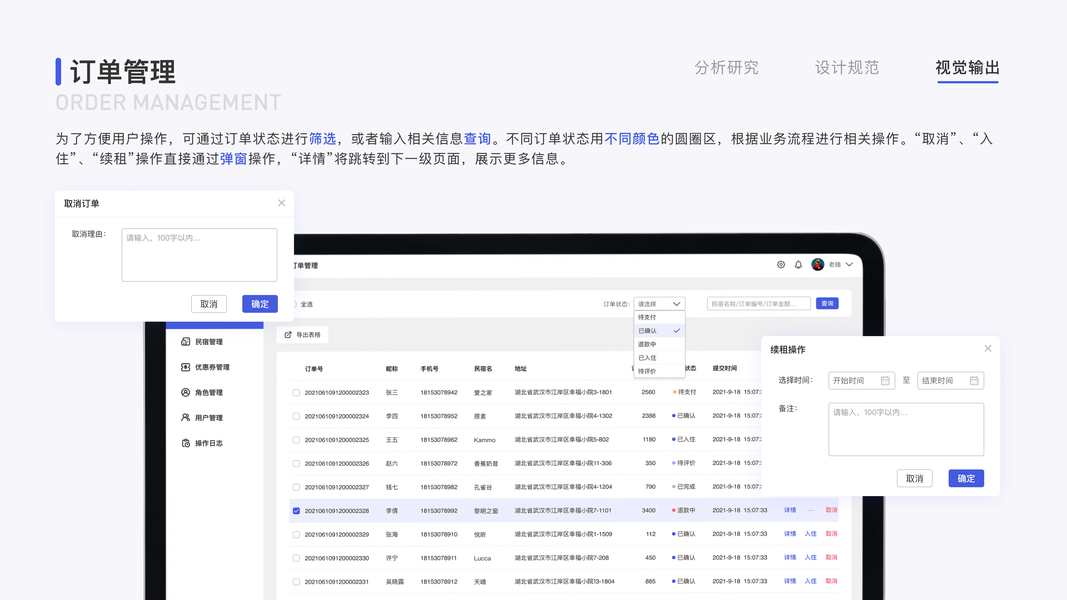Screen dimensions: 1067x600
Task: Click calendar icon in 结束时间 field
Action: click(974, 380)
